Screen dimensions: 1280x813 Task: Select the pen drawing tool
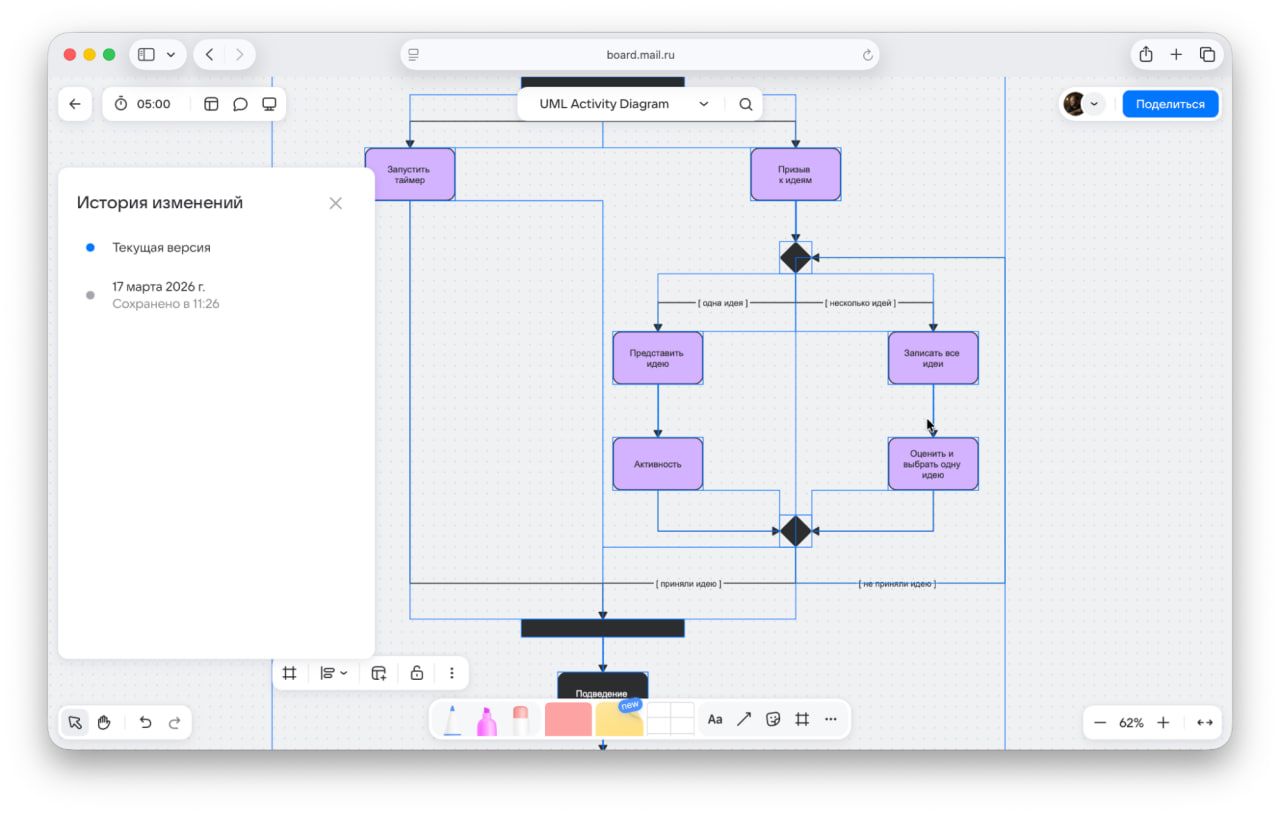452,720
